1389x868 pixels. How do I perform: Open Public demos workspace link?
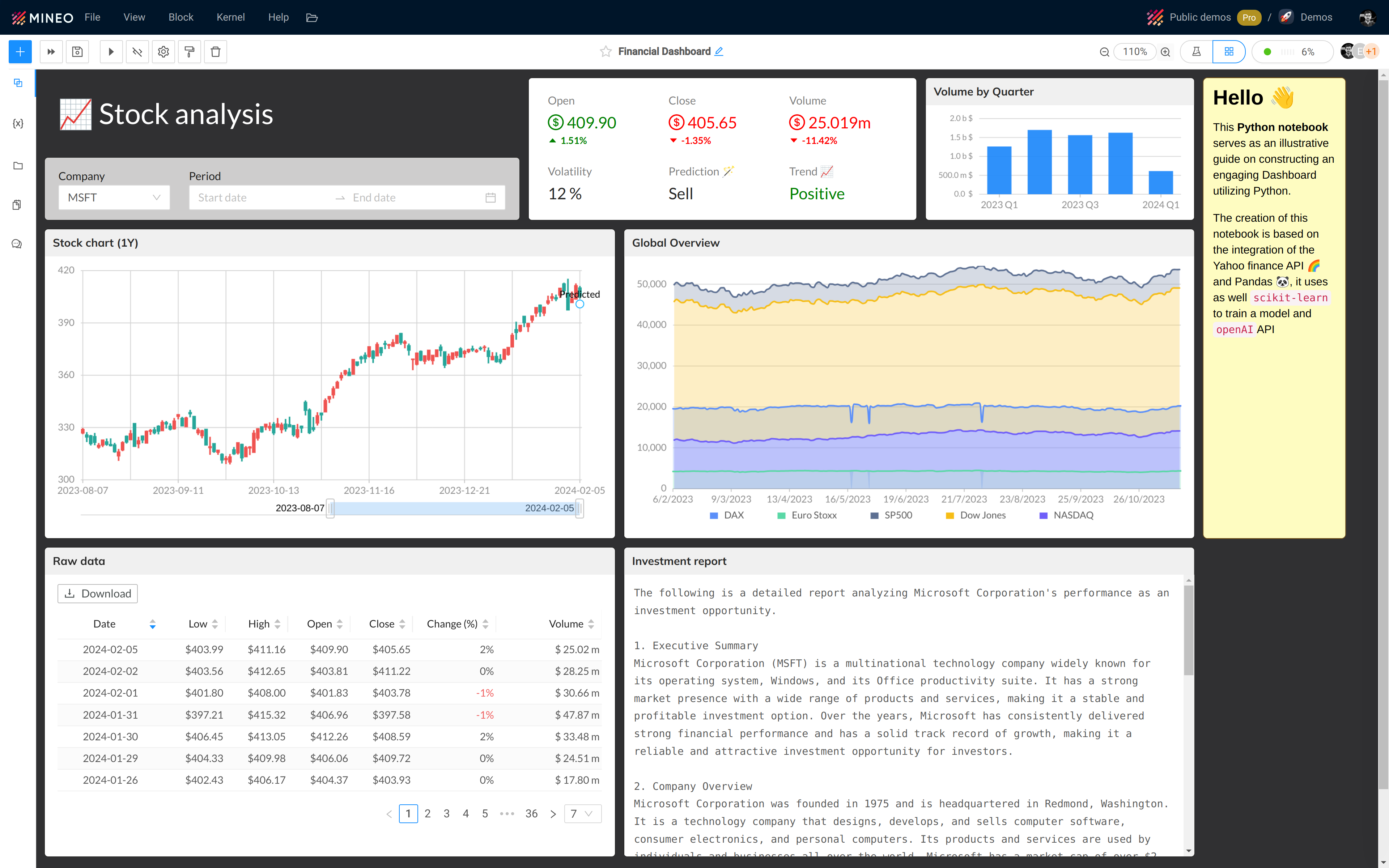click(x=1199, y=17)
